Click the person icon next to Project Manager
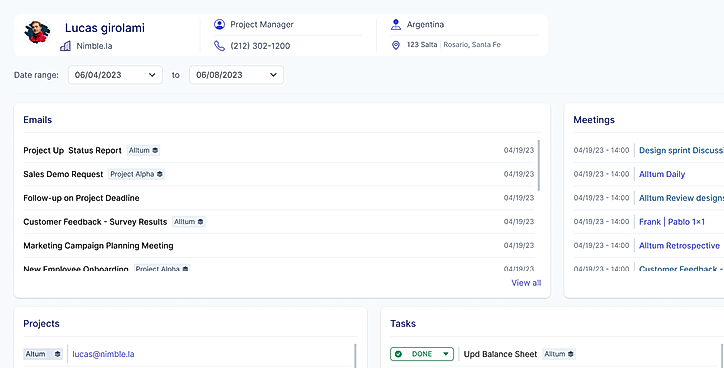Screen dimensions: 724x368 (x=219, y=24)
